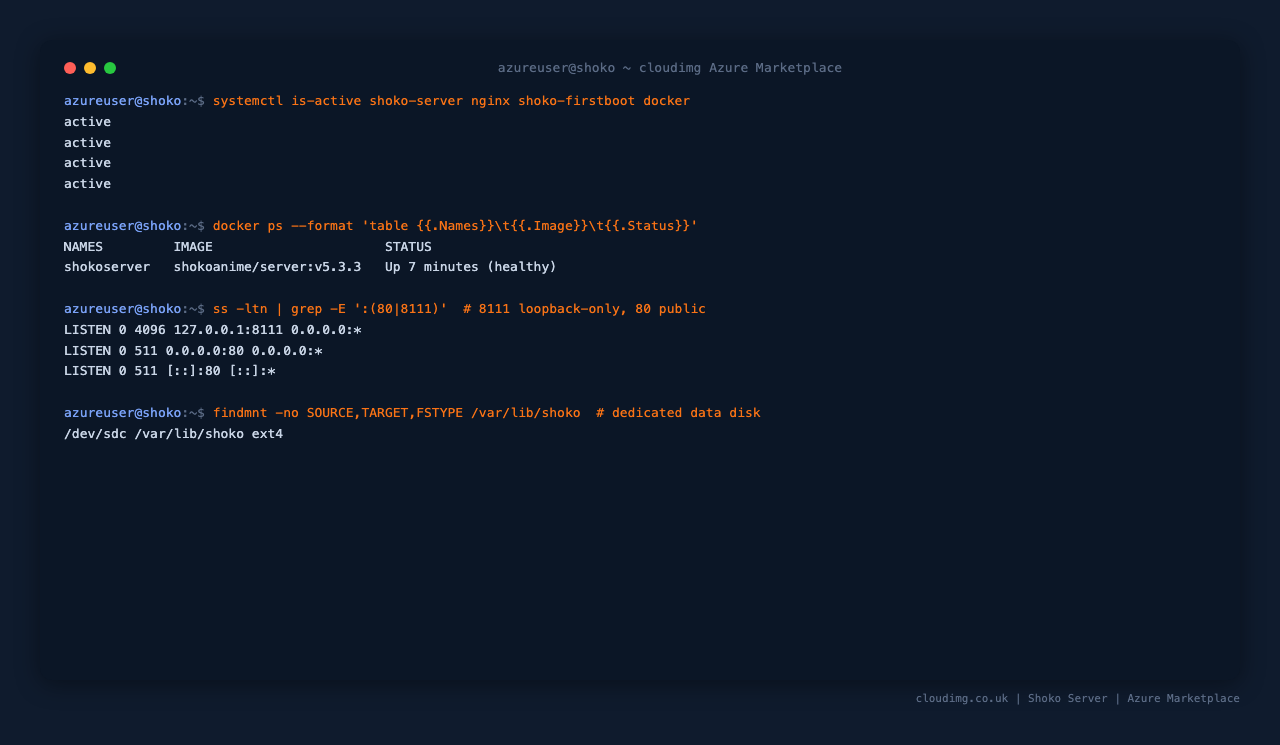1280x745 pixels.
Task: Click the 'ss -ltn | grep -E' command text
Action: [459, 309]
